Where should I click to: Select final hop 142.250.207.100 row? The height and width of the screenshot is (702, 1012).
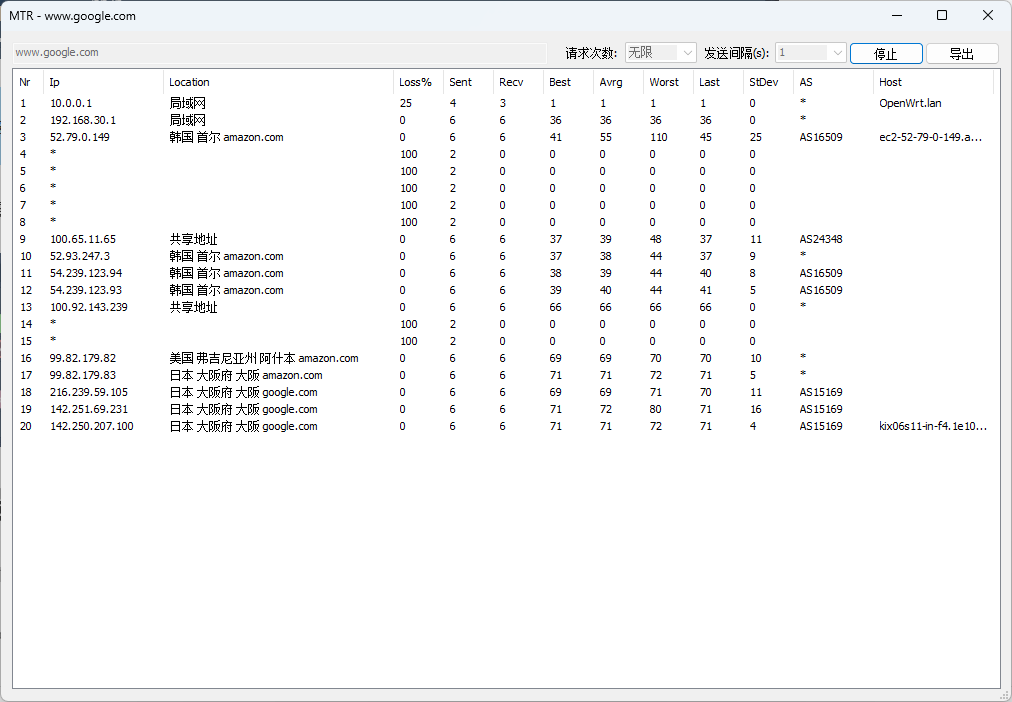91,426
